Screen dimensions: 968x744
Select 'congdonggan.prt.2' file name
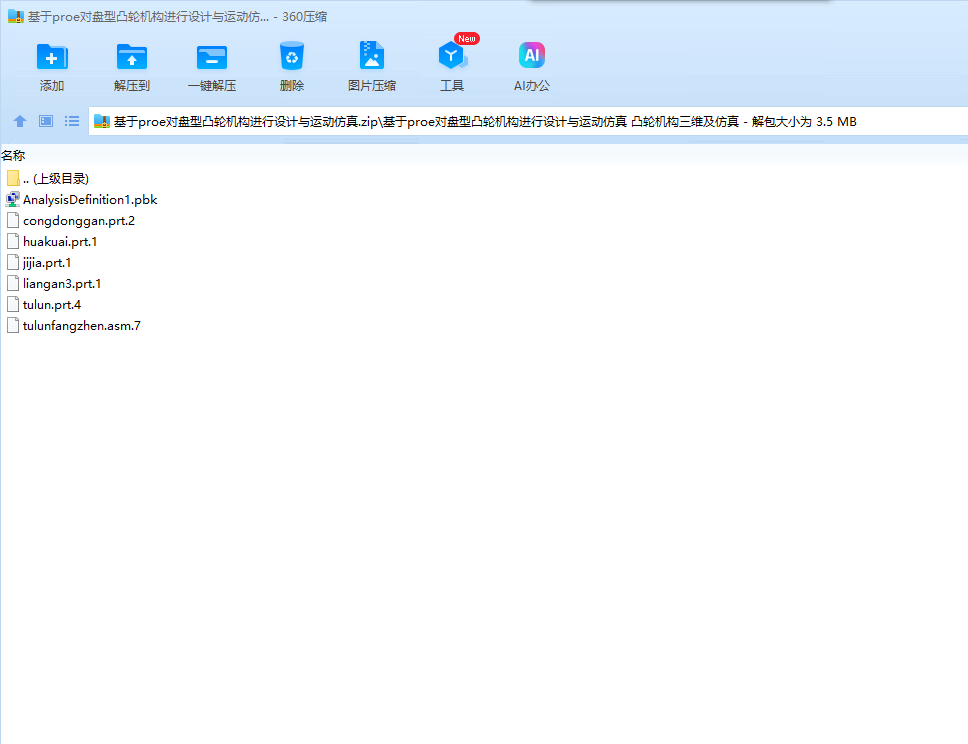coord(79,220)
